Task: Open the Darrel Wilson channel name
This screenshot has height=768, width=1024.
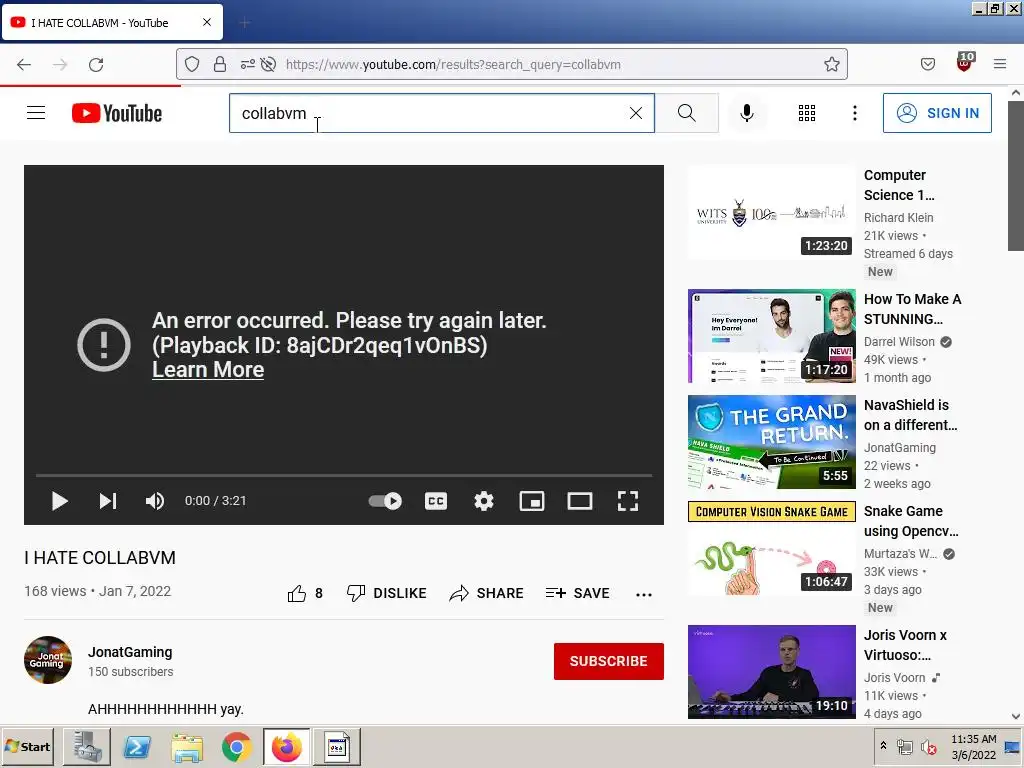Action: (899, 342)
